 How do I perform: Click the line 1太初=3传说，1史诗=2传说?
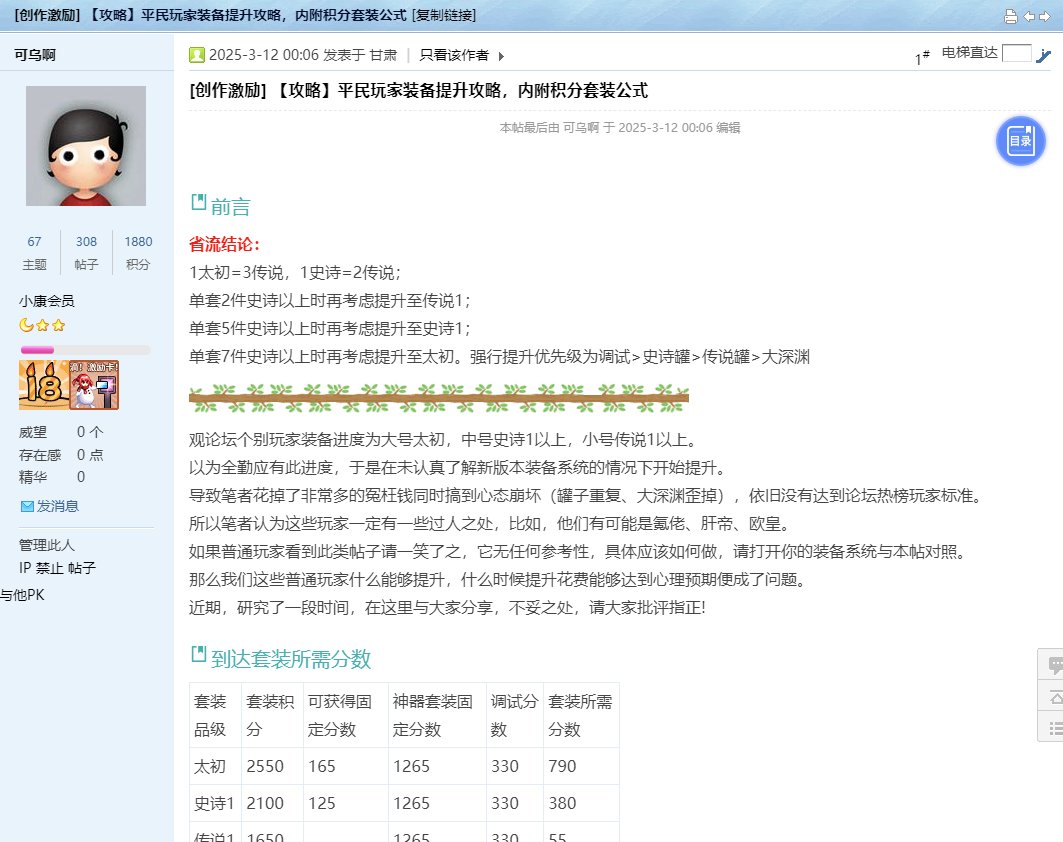click(x=296, y=273)
